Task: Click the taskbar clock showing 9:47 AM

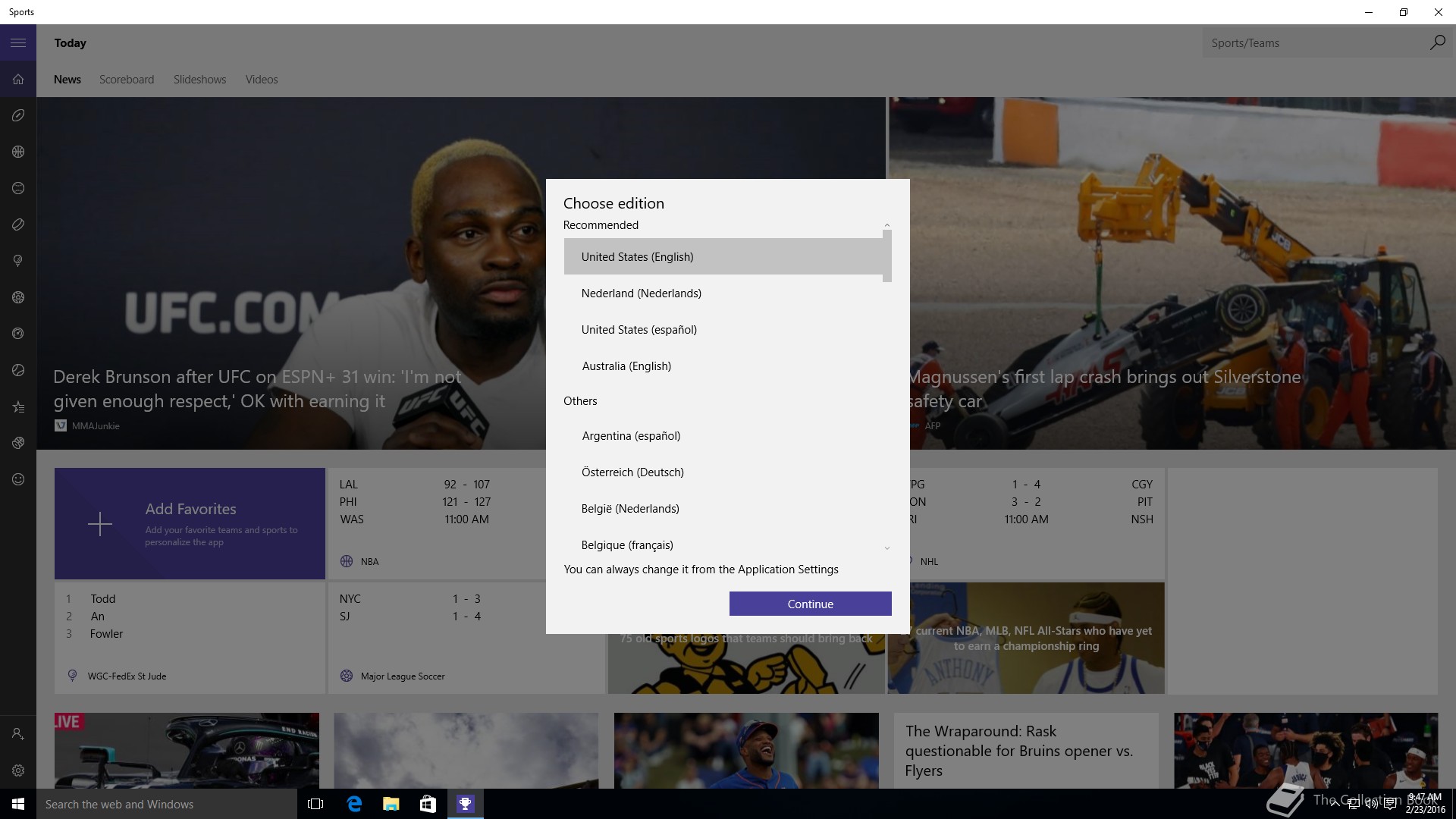Action: pos(1425,804)
